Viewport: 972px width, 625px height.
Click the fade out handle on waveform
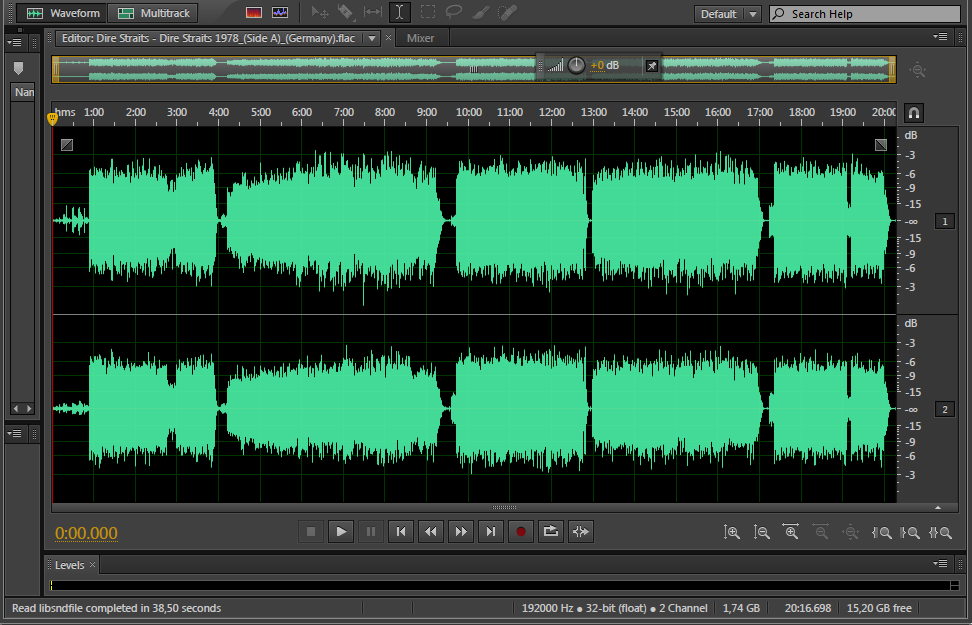point(881,144)
